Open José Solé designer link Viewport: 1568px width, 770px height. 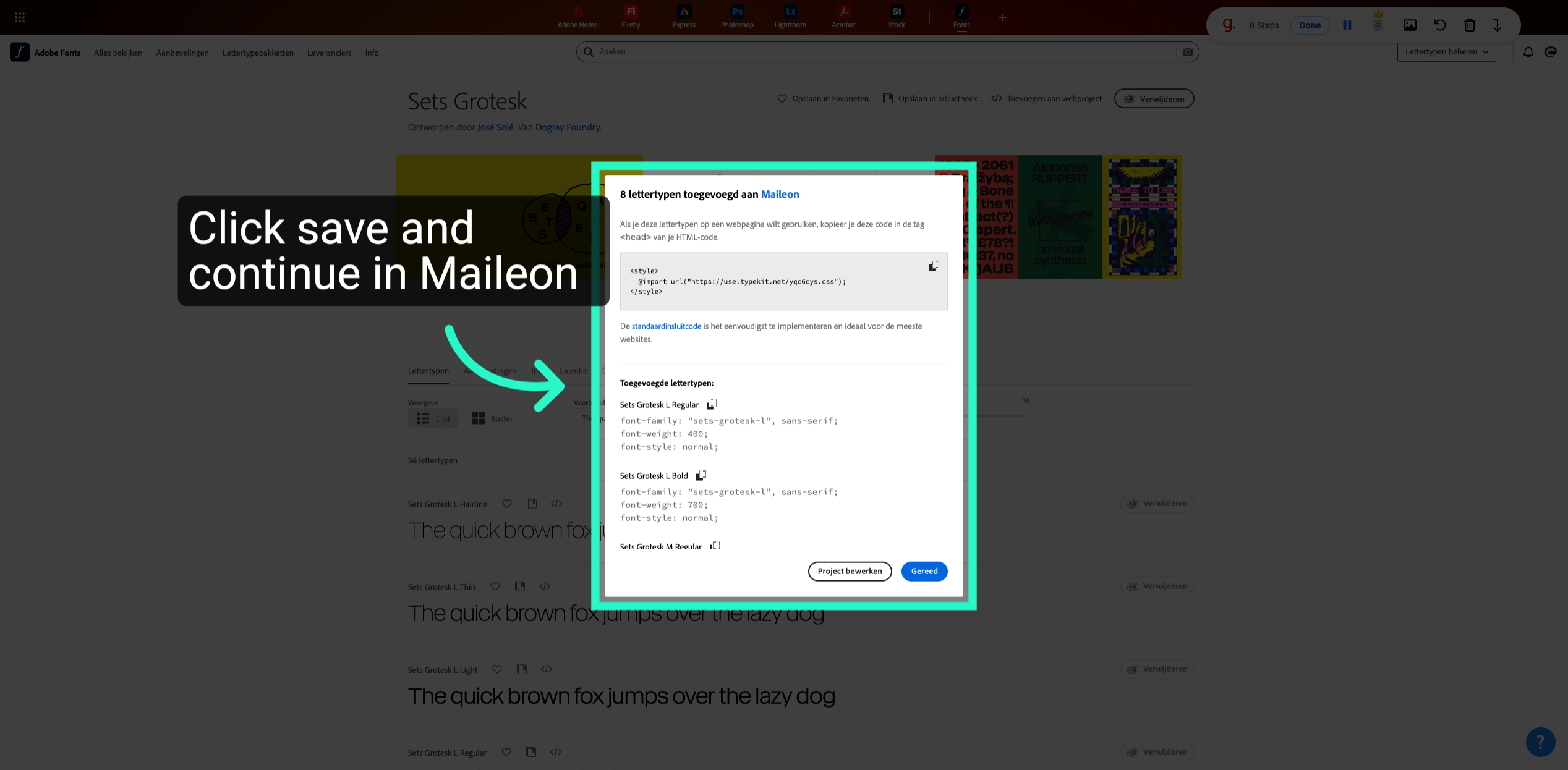(495, 127)
